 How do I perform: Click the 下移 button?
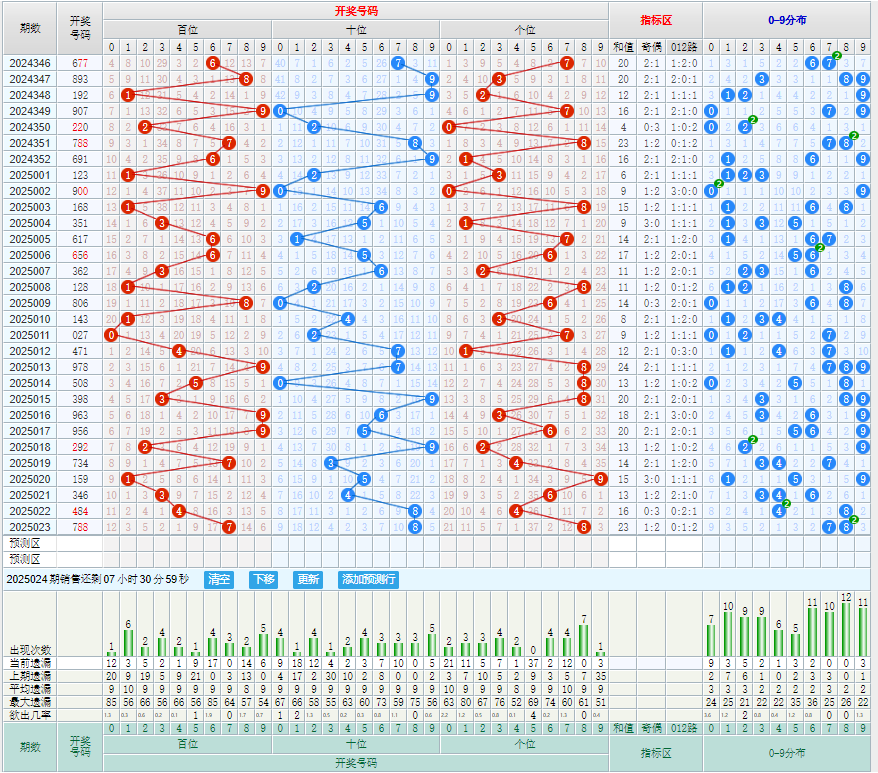pyautogui.click(x=263, y=579)
